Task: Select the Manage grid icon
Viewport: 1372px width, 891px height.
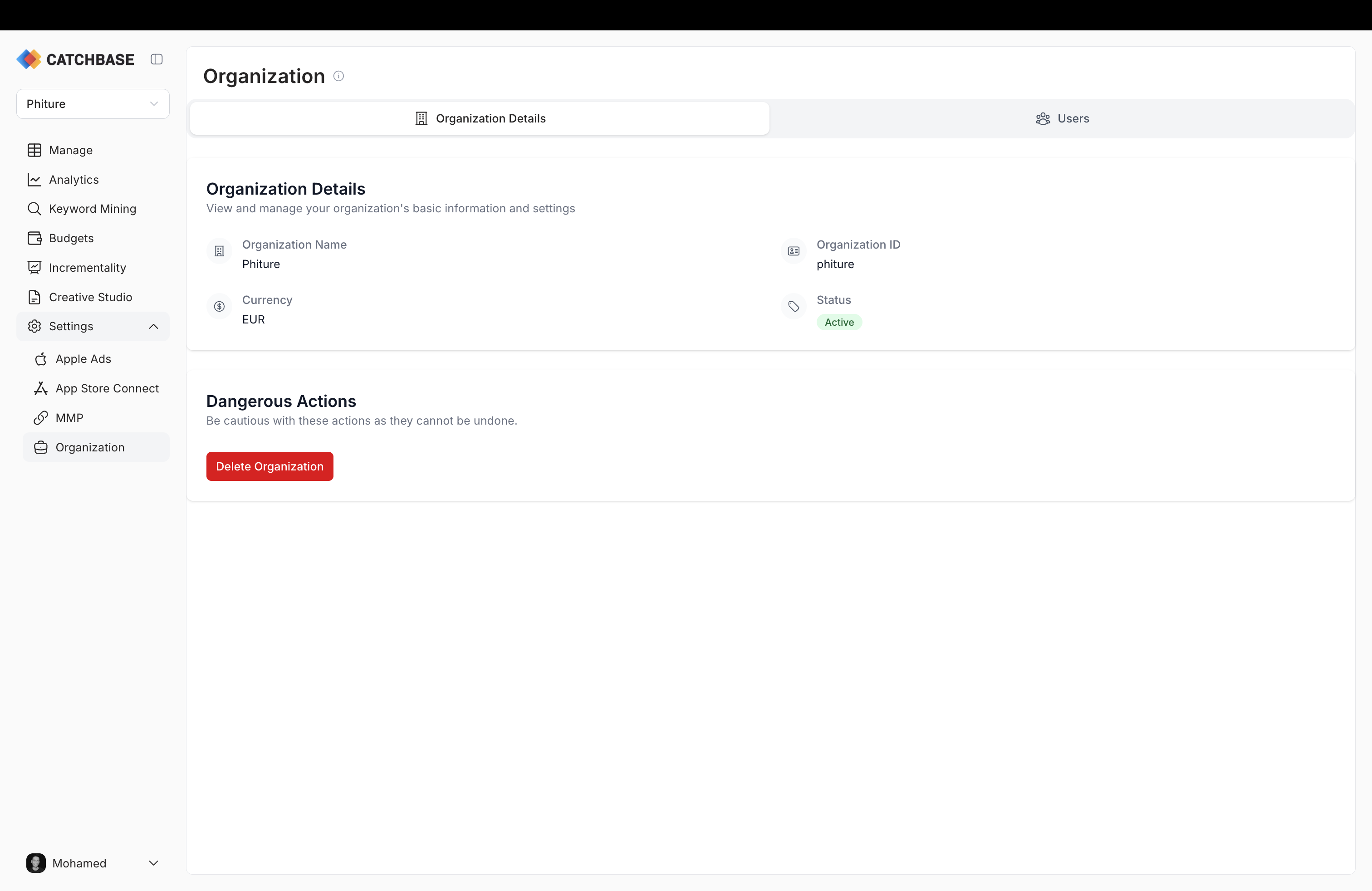Action: tap(34, 150)
